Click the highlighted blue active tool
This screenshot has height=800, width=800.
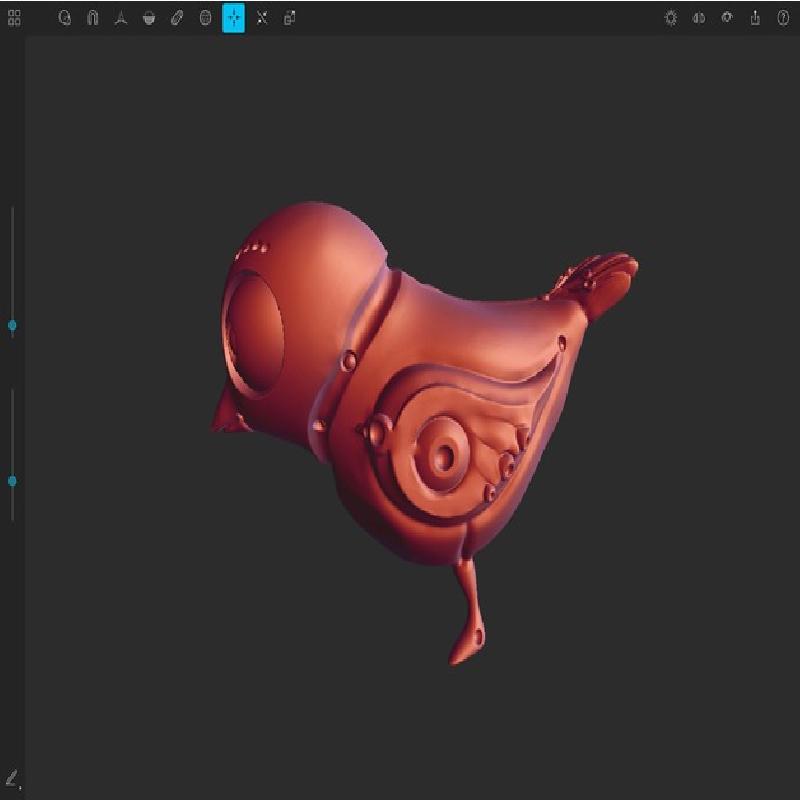(x=233, y=18)
